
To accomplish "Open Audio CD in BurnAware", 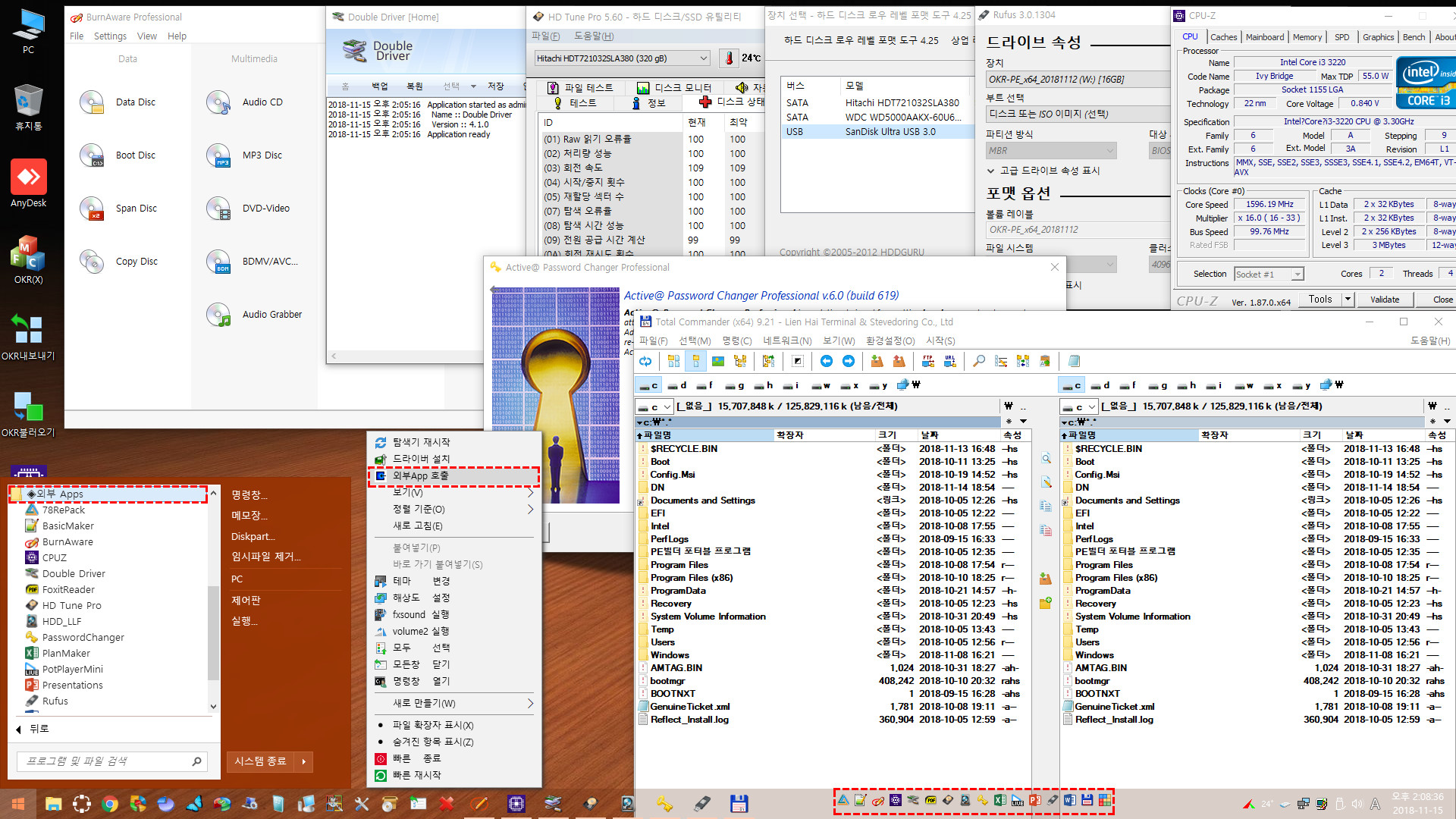I will pos(244,102).
